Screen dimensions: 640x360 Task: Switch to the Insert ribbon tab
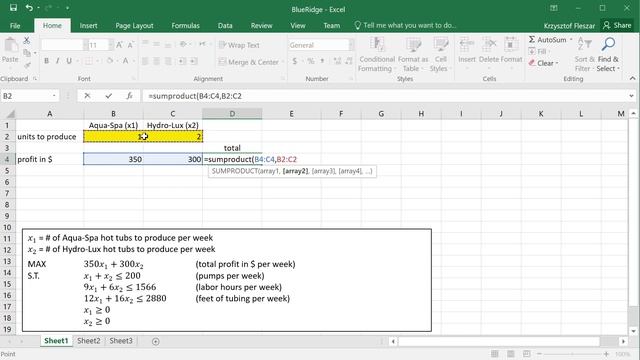point(88,25)
